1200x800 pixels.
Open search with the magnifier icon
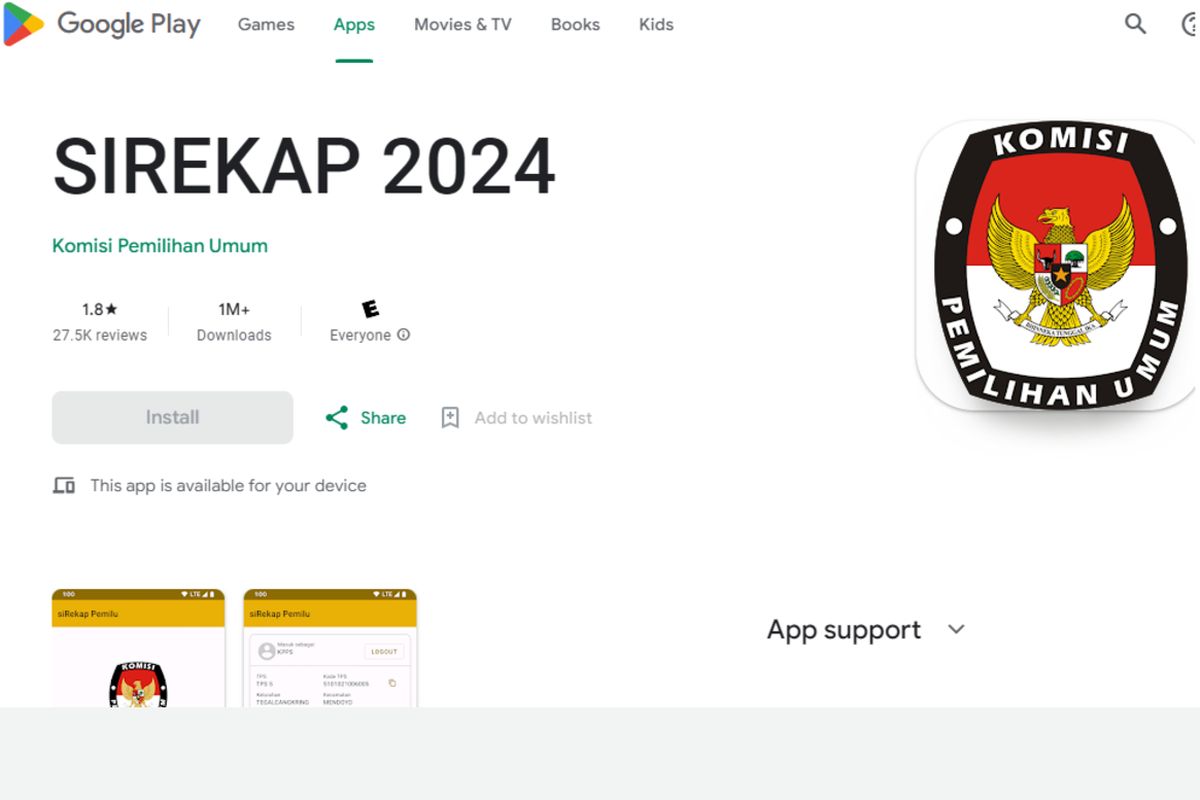(x=1135, y=24)
